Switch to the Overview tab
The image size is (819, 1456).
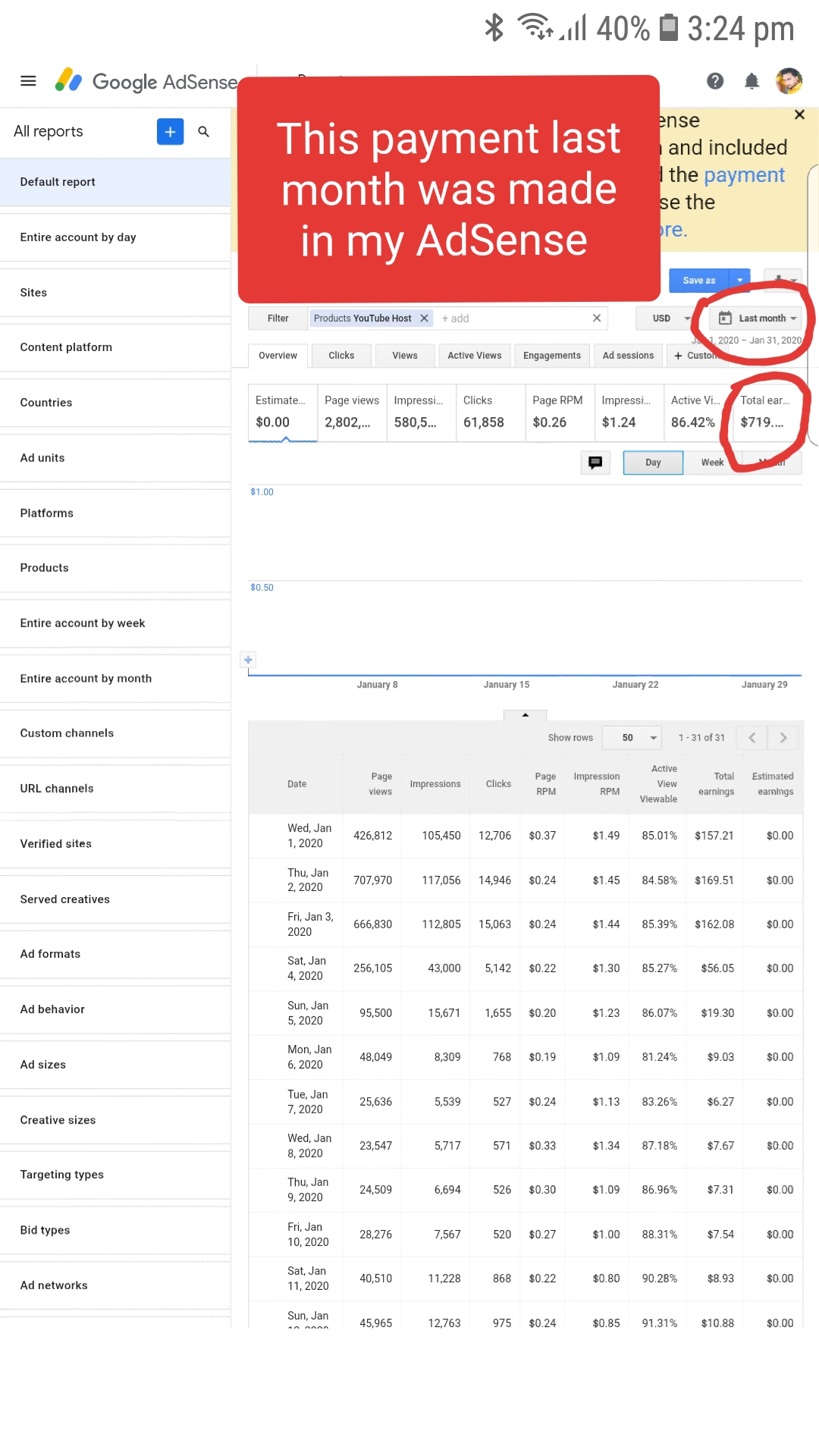pos(278,356)
